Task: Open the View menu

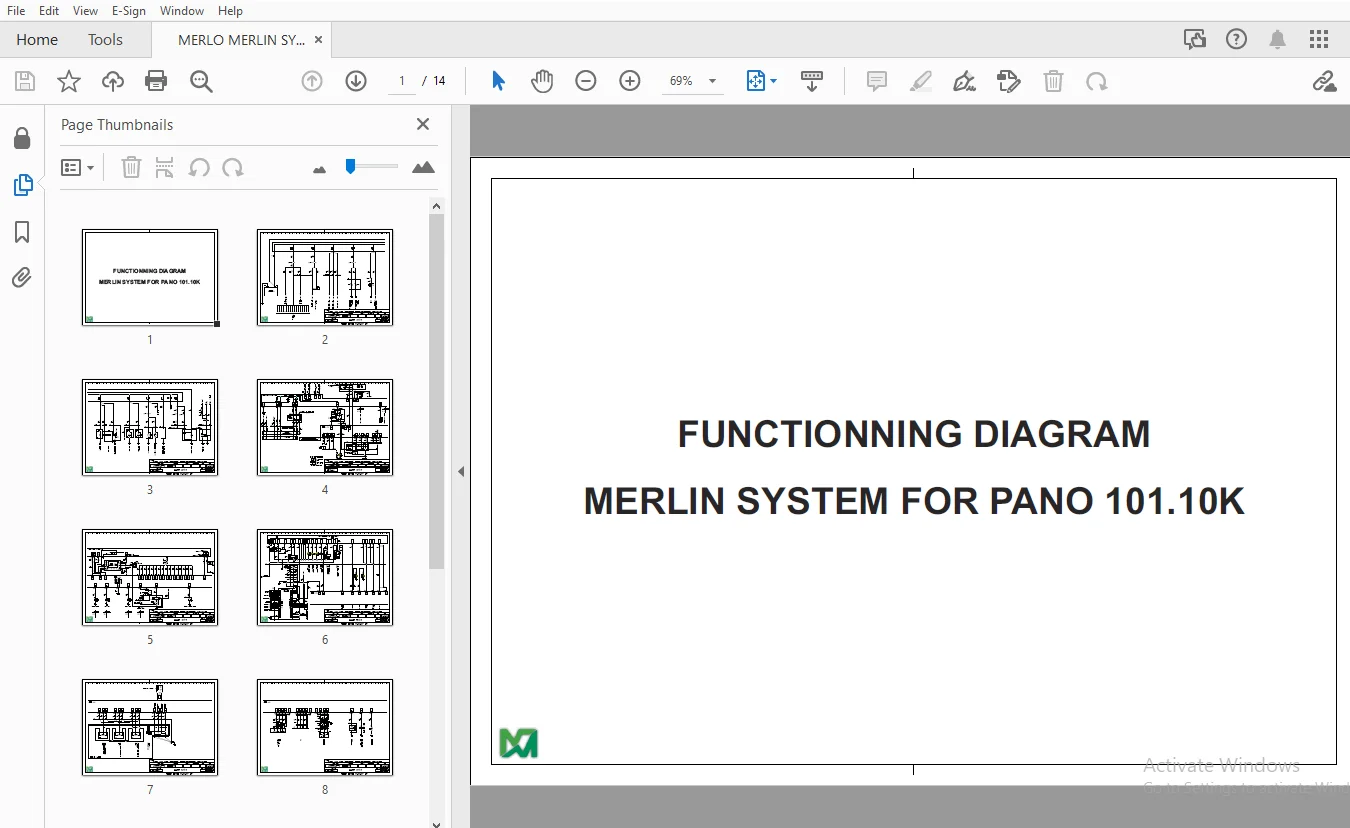Action: 86,10
